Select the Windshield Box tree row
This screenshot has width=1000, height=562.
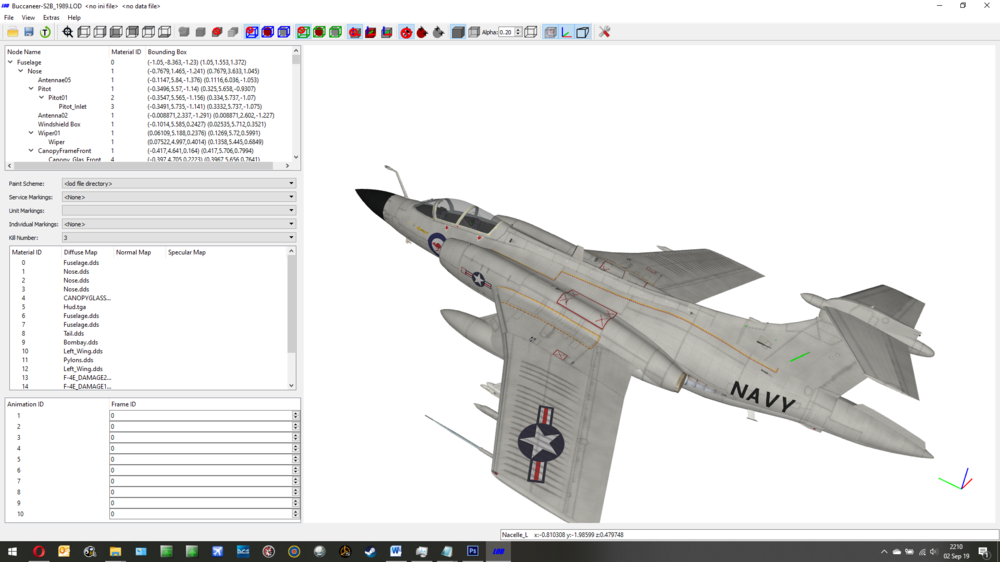[59, 124]
